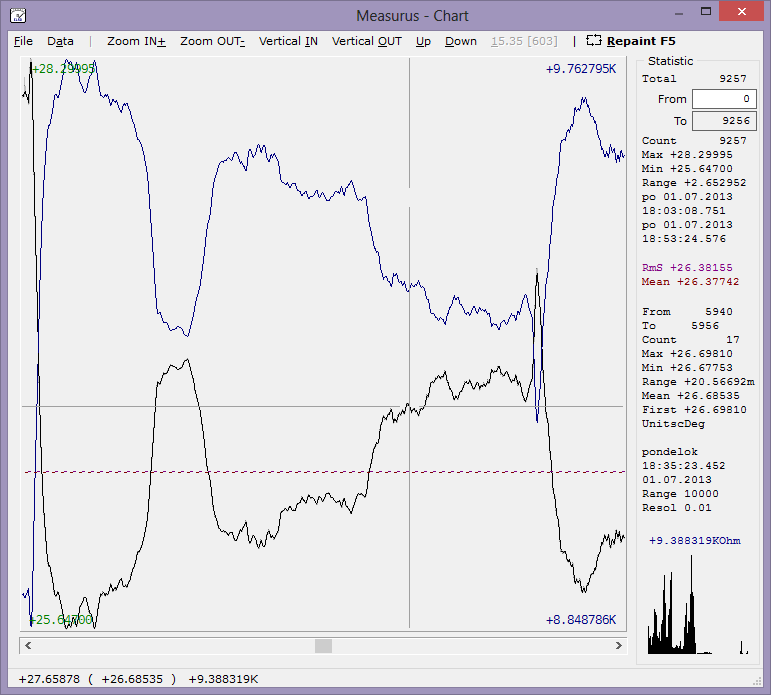Click Zoom IN+ in the menu bar
Screen dimensions: 771x695
point(136,41)
